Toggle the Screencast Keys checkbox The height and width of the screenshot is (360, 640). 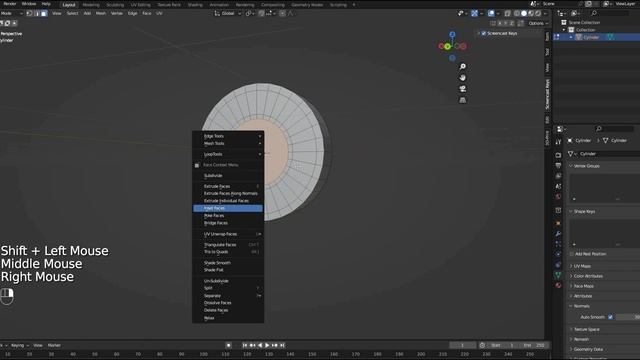484,33
